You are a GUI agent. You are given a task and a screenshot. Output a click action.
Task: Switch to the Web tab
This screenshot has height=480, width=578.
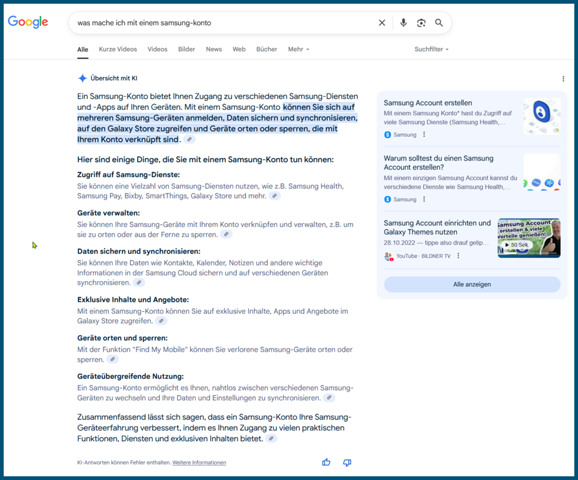(x=239, y=49)
